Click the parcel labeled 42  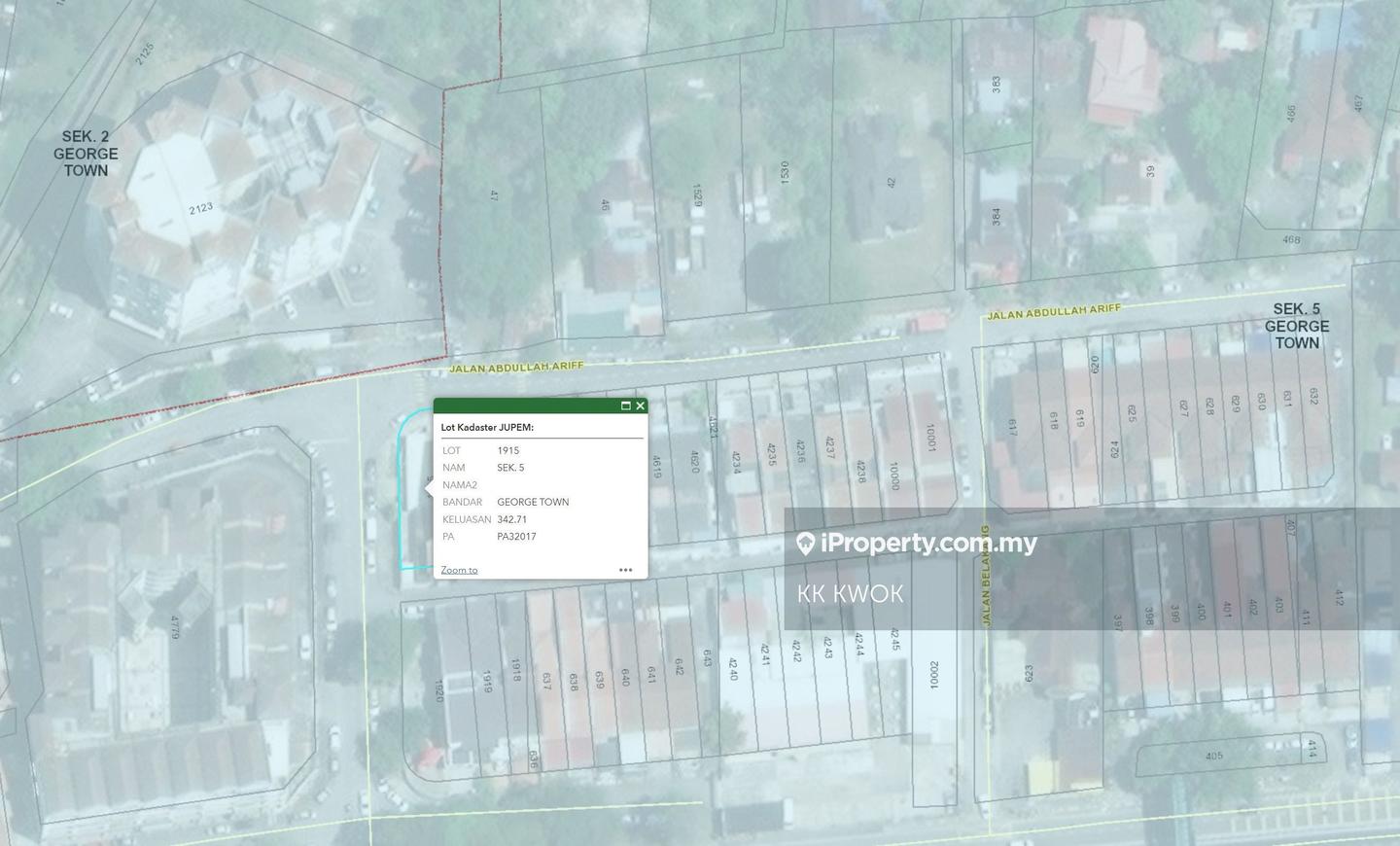891,182
